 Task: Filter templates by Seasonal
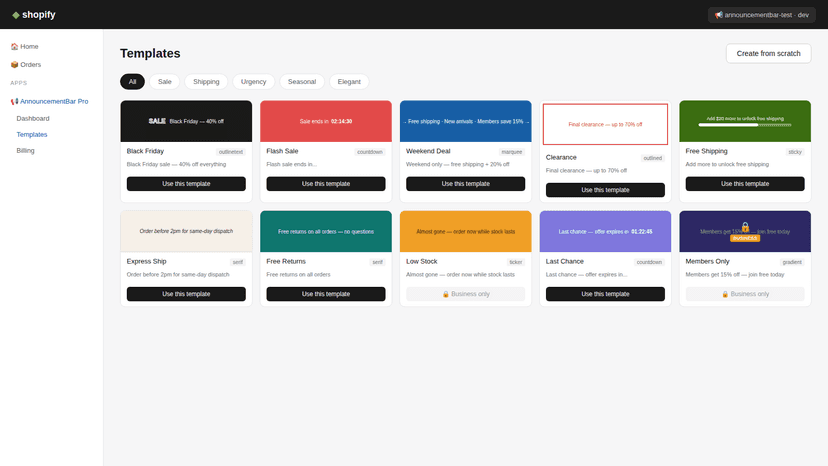click(302, 81)
